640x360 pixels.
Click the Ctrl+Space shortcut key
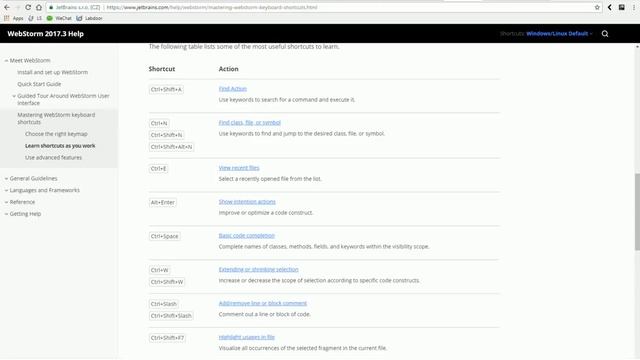[x=164, y=236]
